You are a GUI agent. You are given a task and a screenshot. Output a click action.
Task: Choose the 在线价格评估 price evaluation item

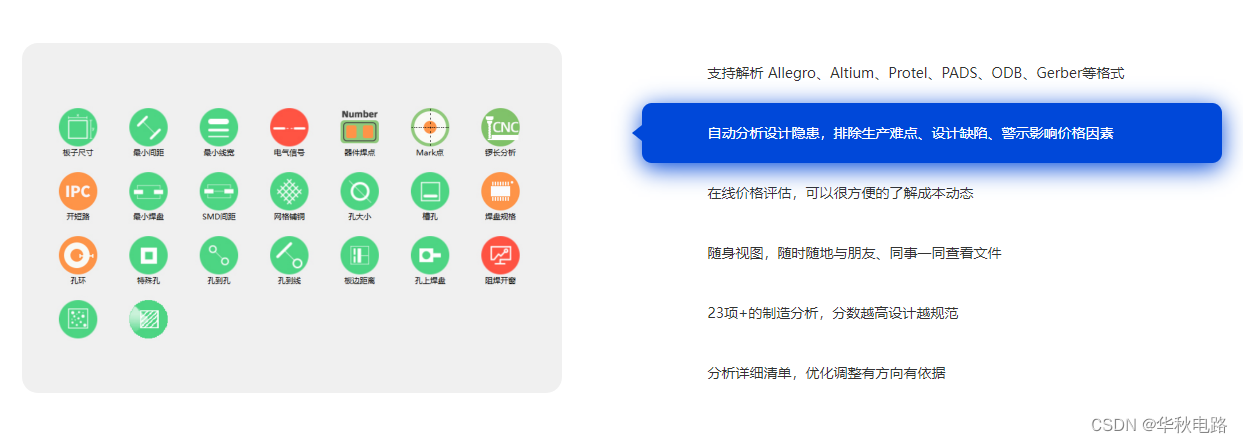point(840,193)
